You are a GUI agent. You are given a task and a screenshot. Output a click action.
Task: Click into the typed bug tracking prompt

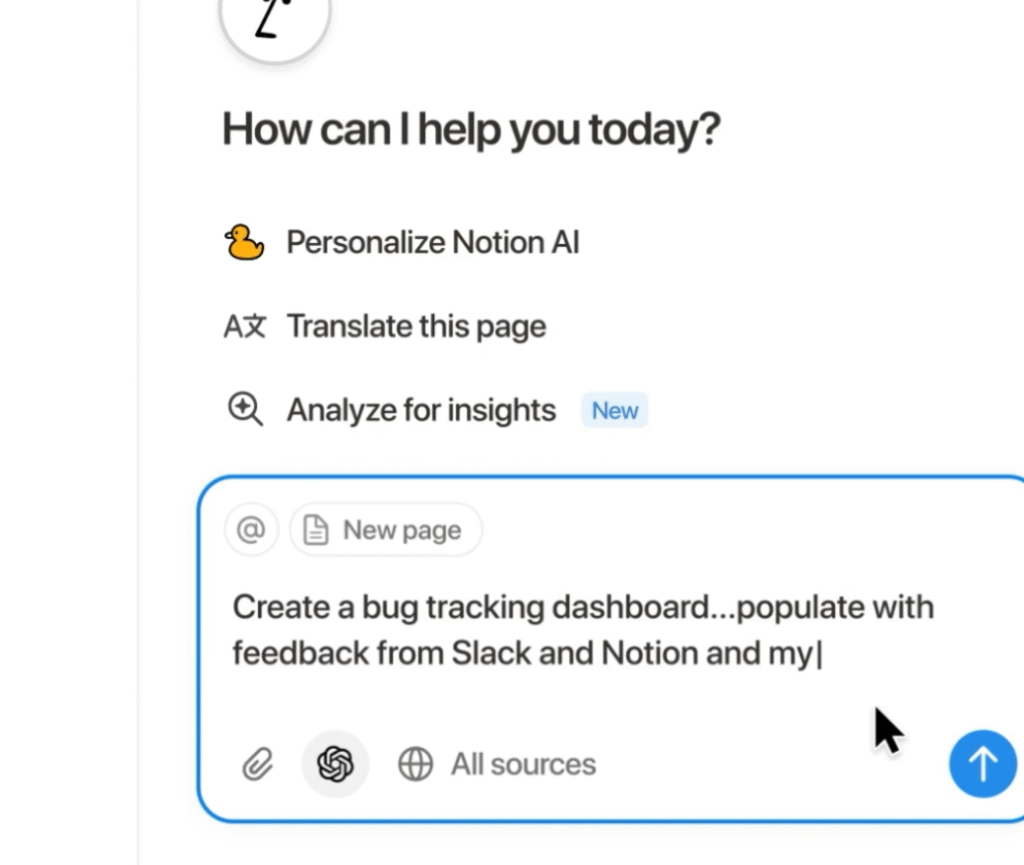coord(583,608)
